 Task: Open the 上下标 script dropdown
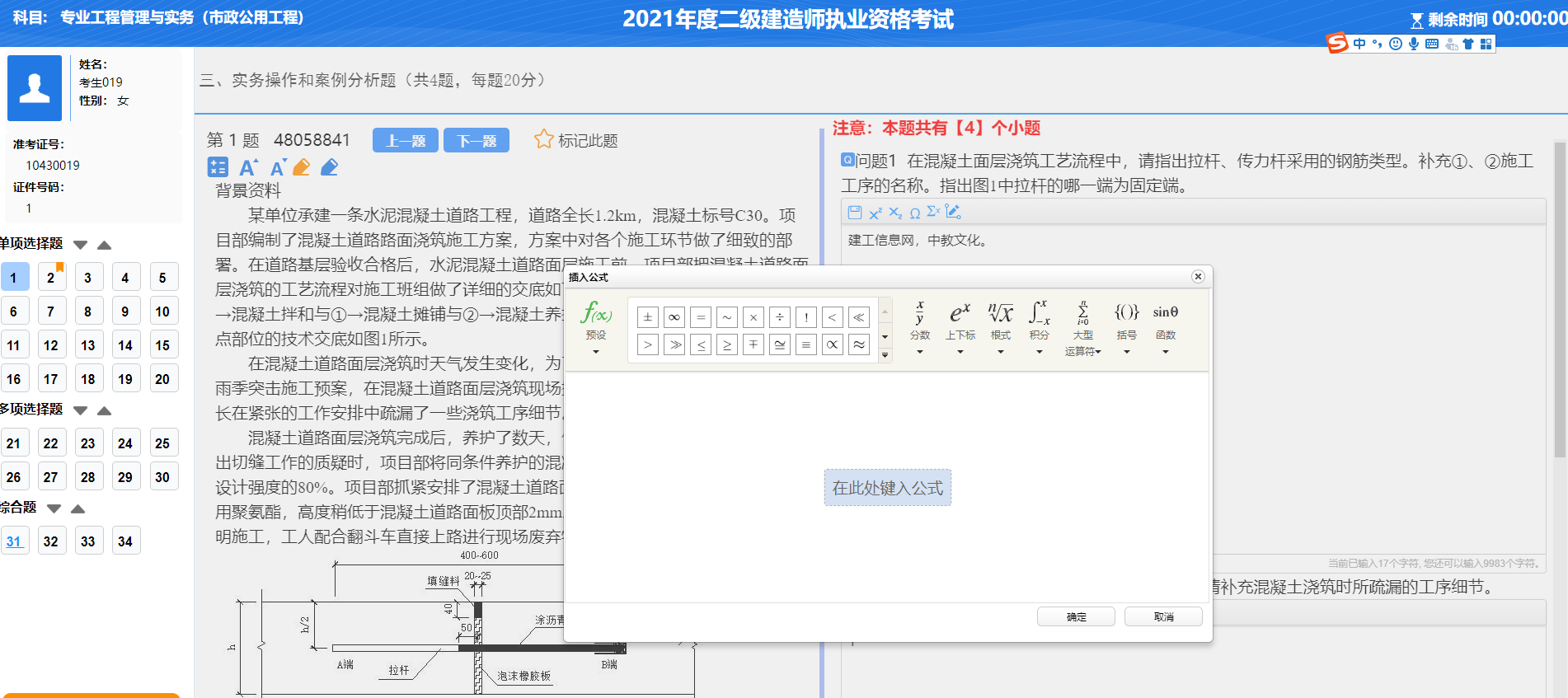point(960,328)
